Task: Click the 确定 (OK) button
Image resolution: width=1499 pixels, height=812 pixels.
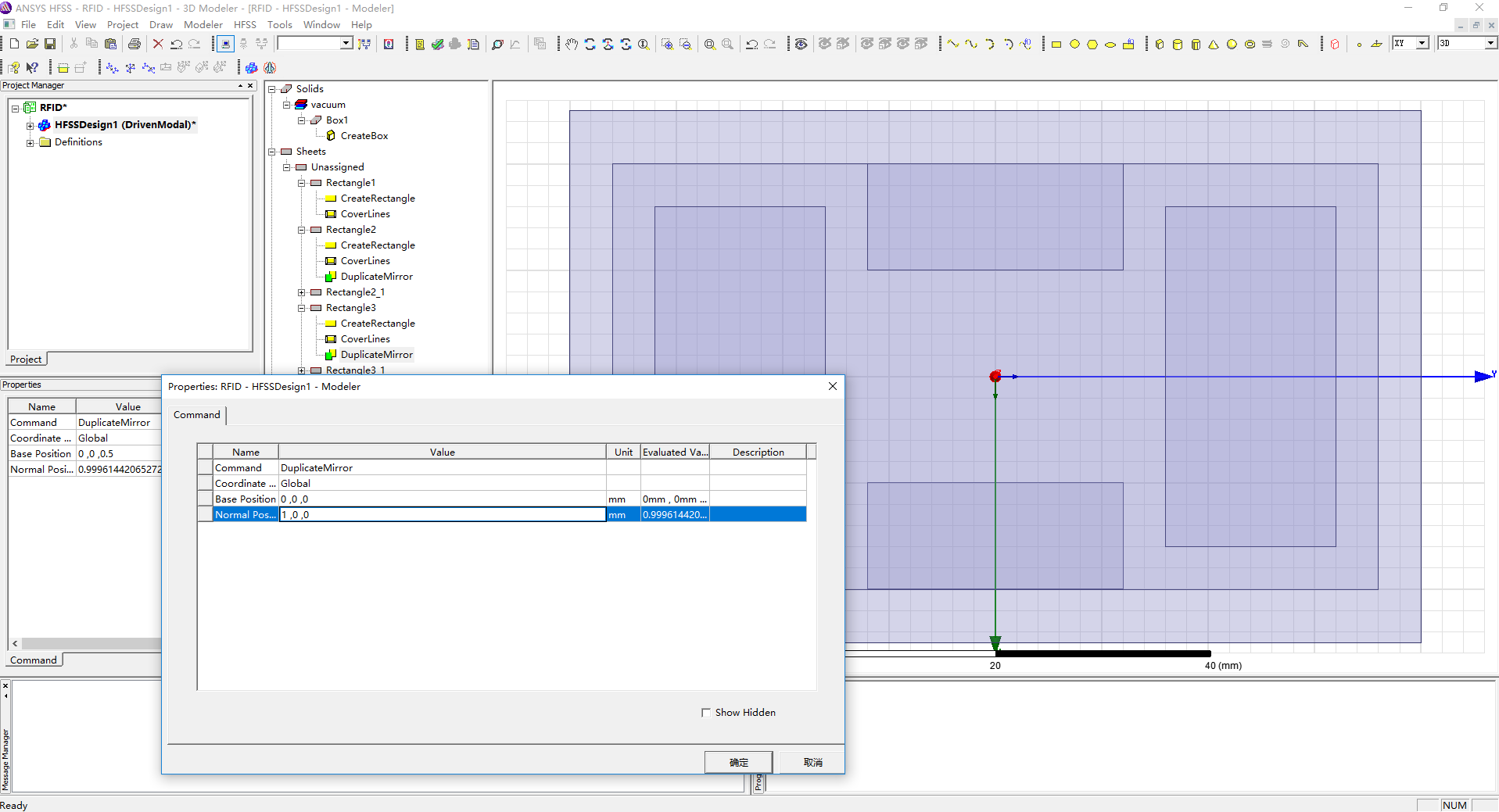Action: (x=738, y=762)
